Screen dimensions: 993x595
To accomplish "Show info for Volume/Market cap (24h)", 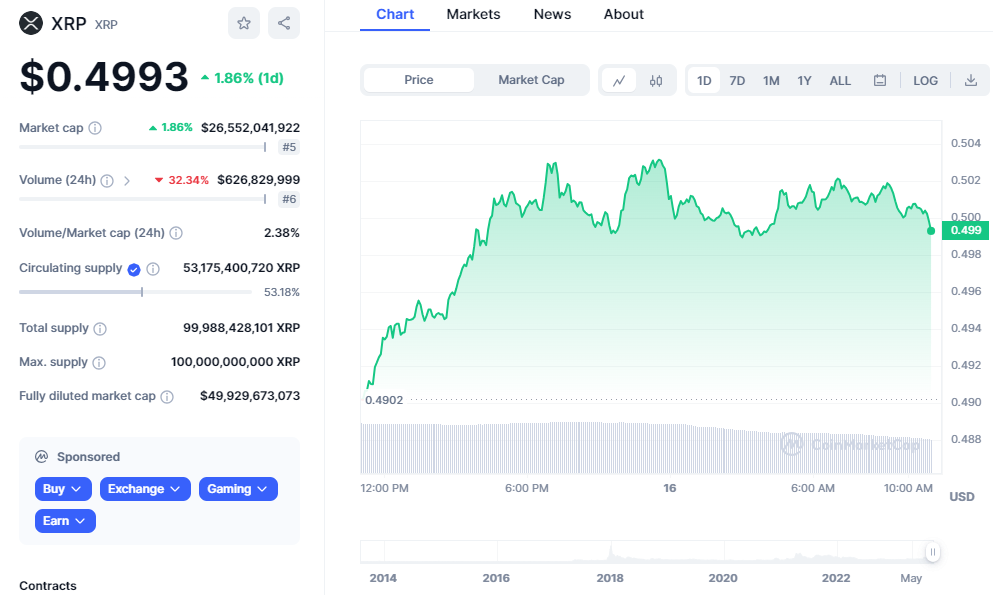I will [176, 233].
